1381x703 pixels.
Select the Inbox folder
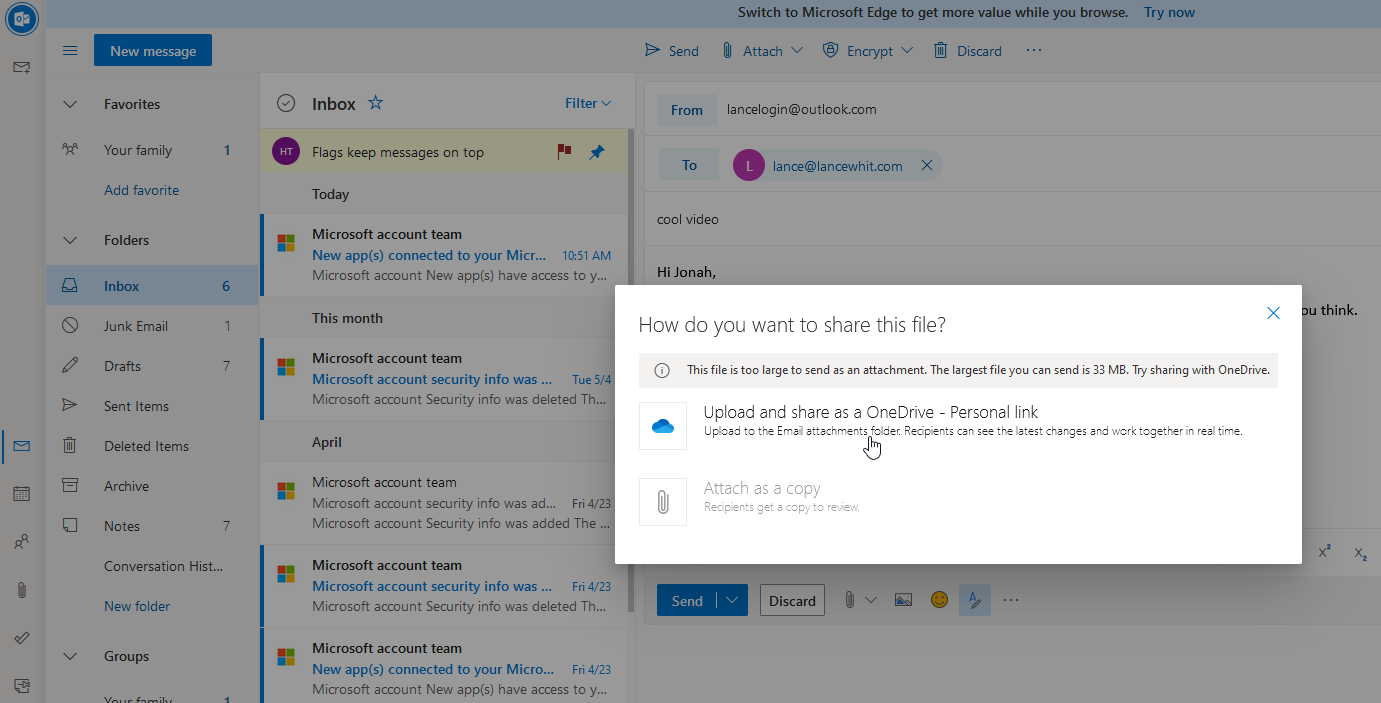click(x=152, y=286)
